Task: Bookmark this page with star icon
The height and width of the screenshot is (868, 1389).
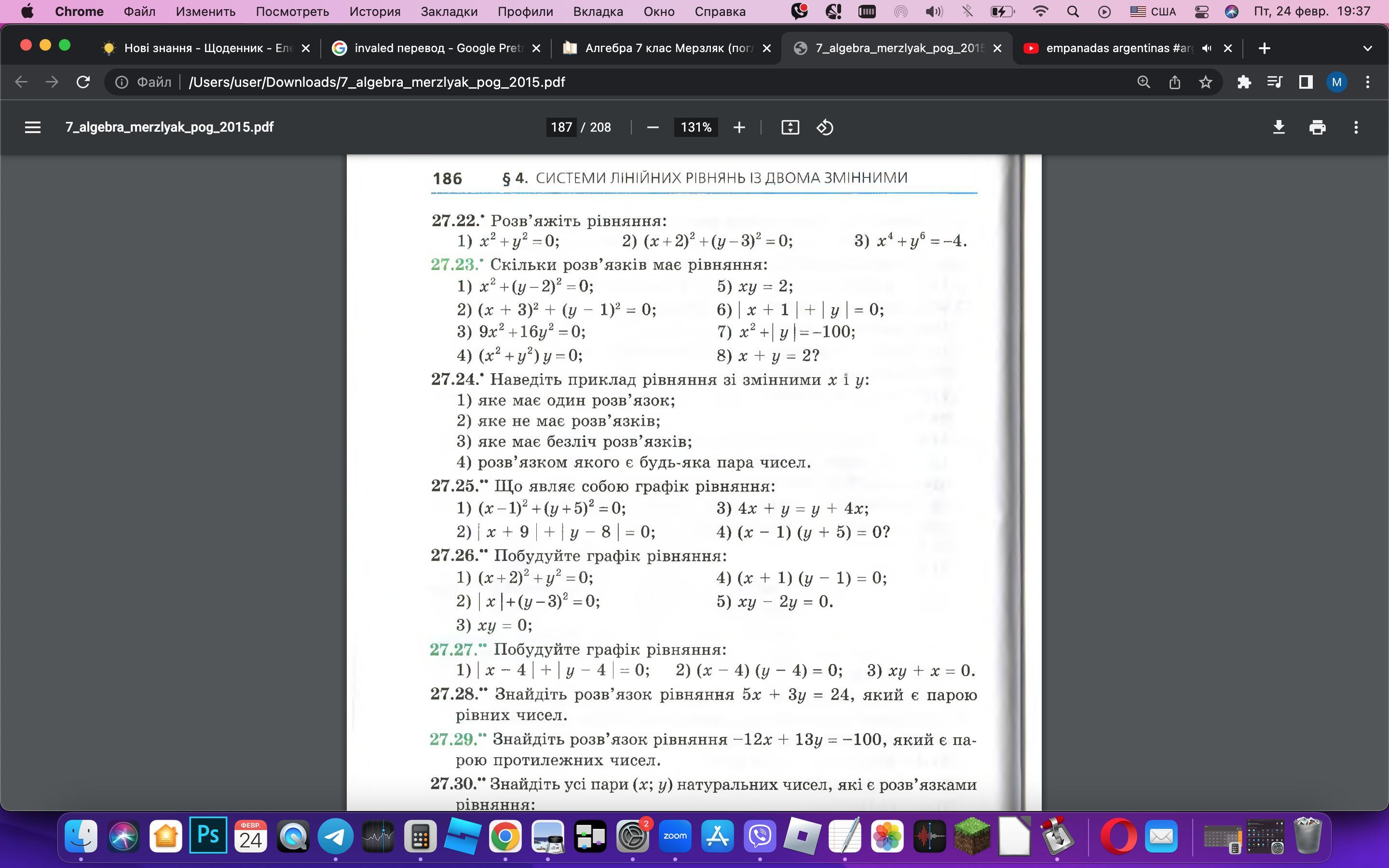Action: point(1205,82)
